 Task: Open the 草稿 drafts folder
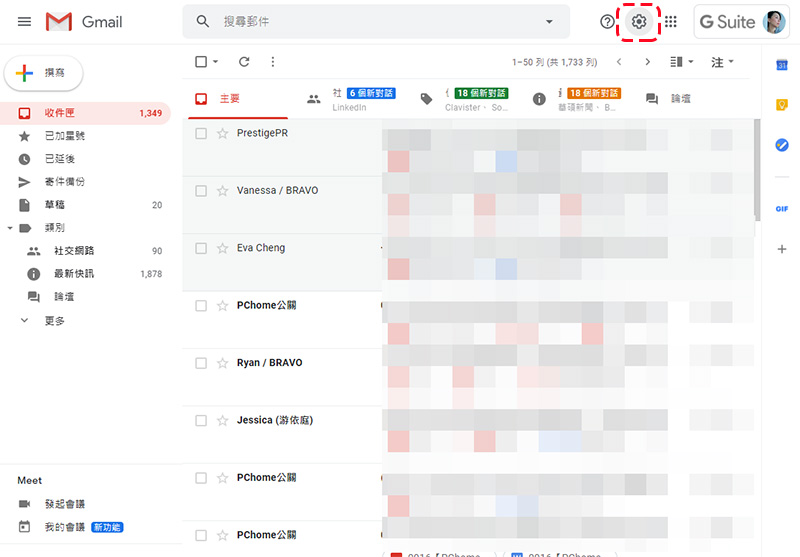(55, 205)
